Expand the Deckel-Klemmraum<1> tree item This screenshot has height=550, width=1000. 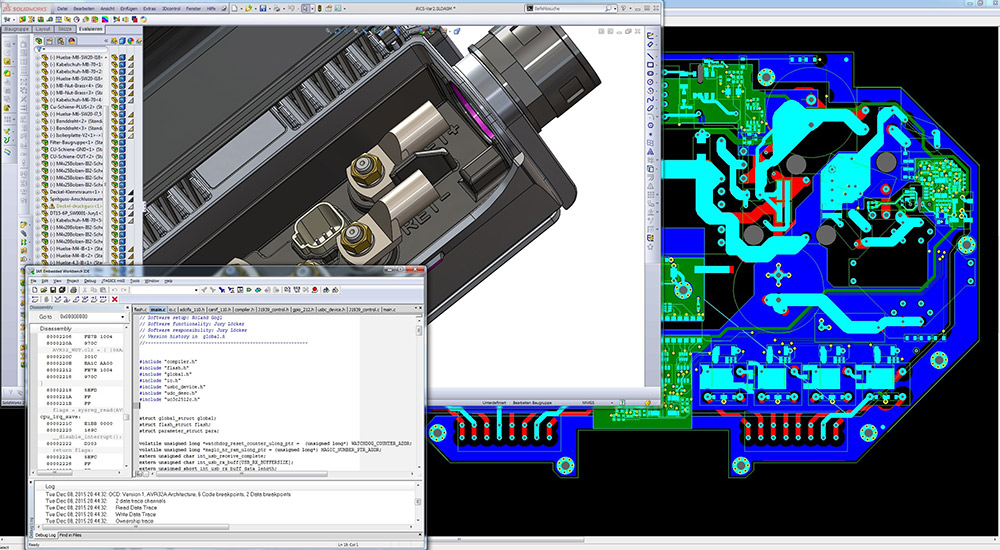point(37,190)
